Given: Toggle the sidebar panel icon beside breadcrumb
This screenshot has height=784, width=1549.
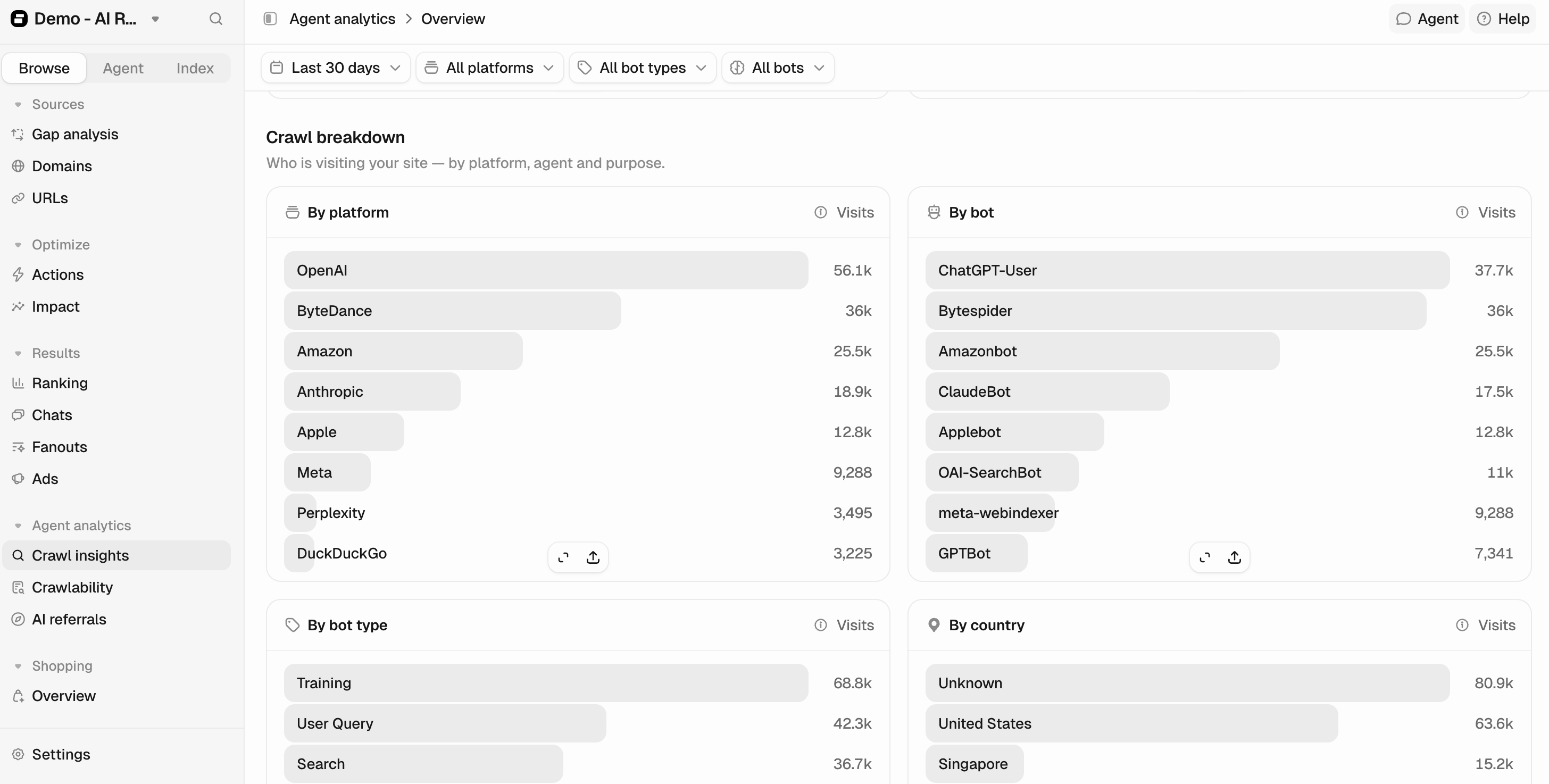Looking at the screenshot, I should coord(270,19).
